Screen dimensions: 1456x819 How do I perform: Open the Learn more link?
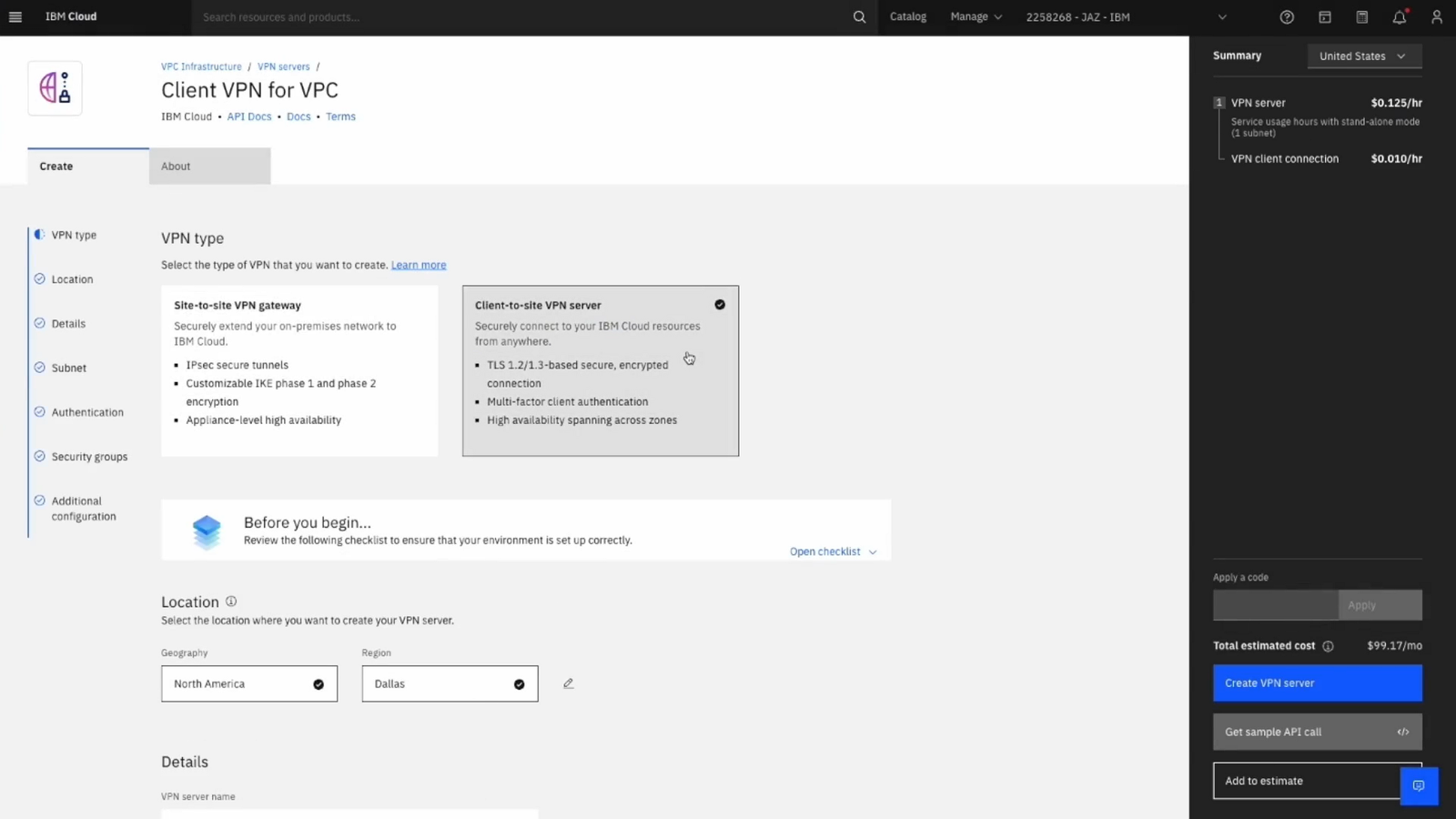419,265
